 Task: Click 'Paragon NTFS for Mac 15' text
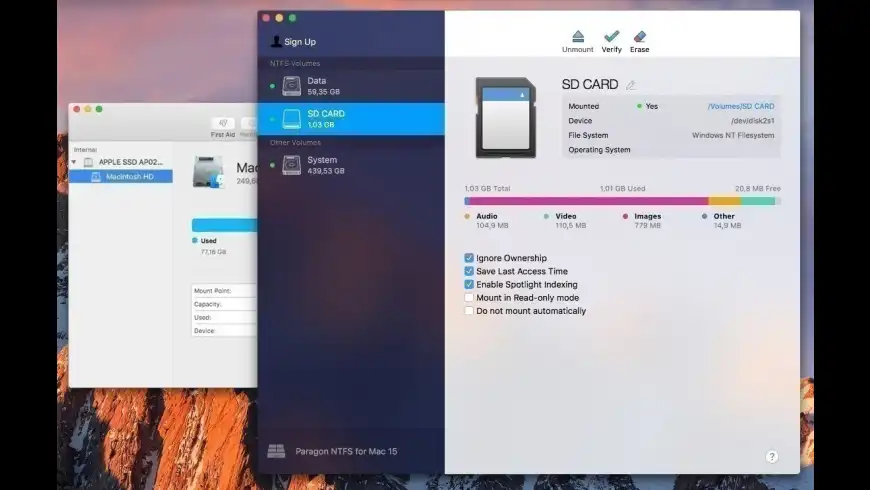click(346, 451)
